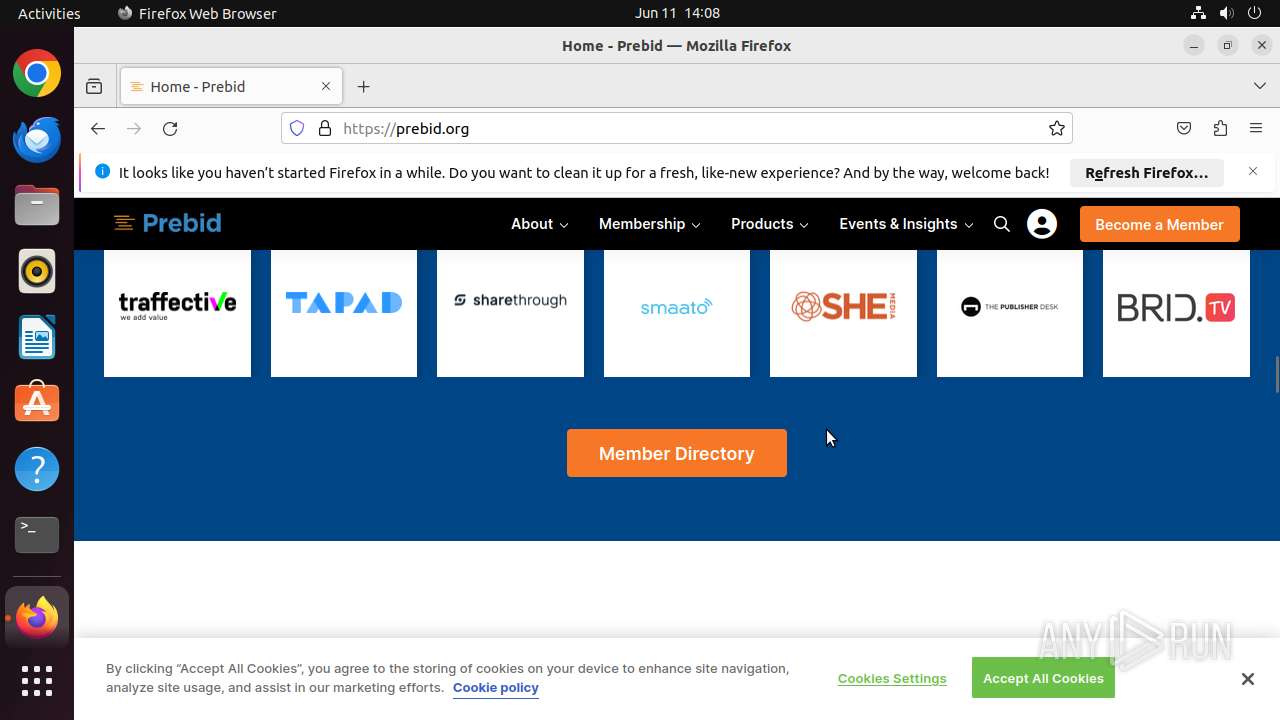Open the Extensions puzzle icon
Viewport: 1280px width, 720px height.
(x=1220, y=128)
